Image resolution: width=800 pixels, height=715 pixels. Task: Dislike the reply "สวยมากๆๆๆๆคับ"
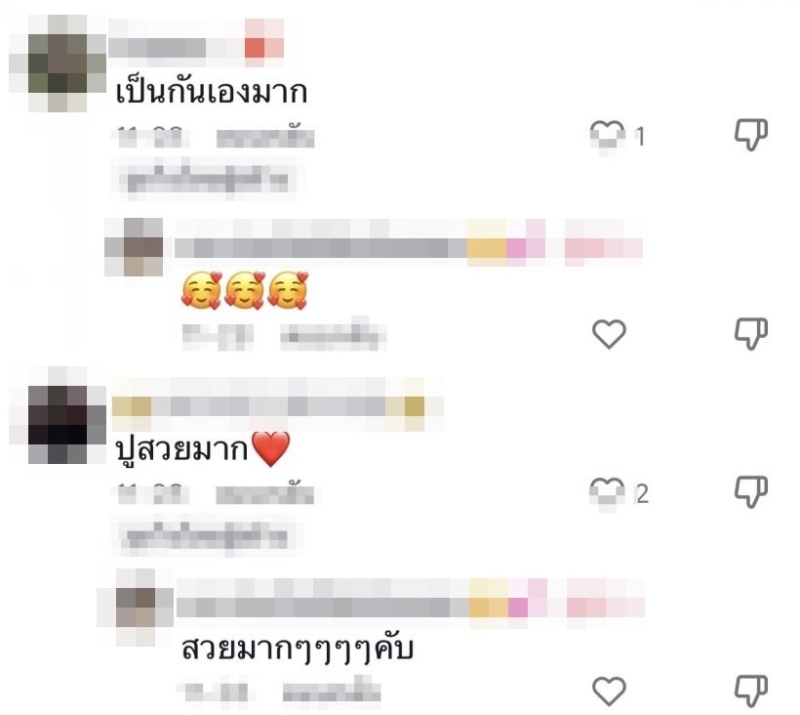[x=751, y=691]
